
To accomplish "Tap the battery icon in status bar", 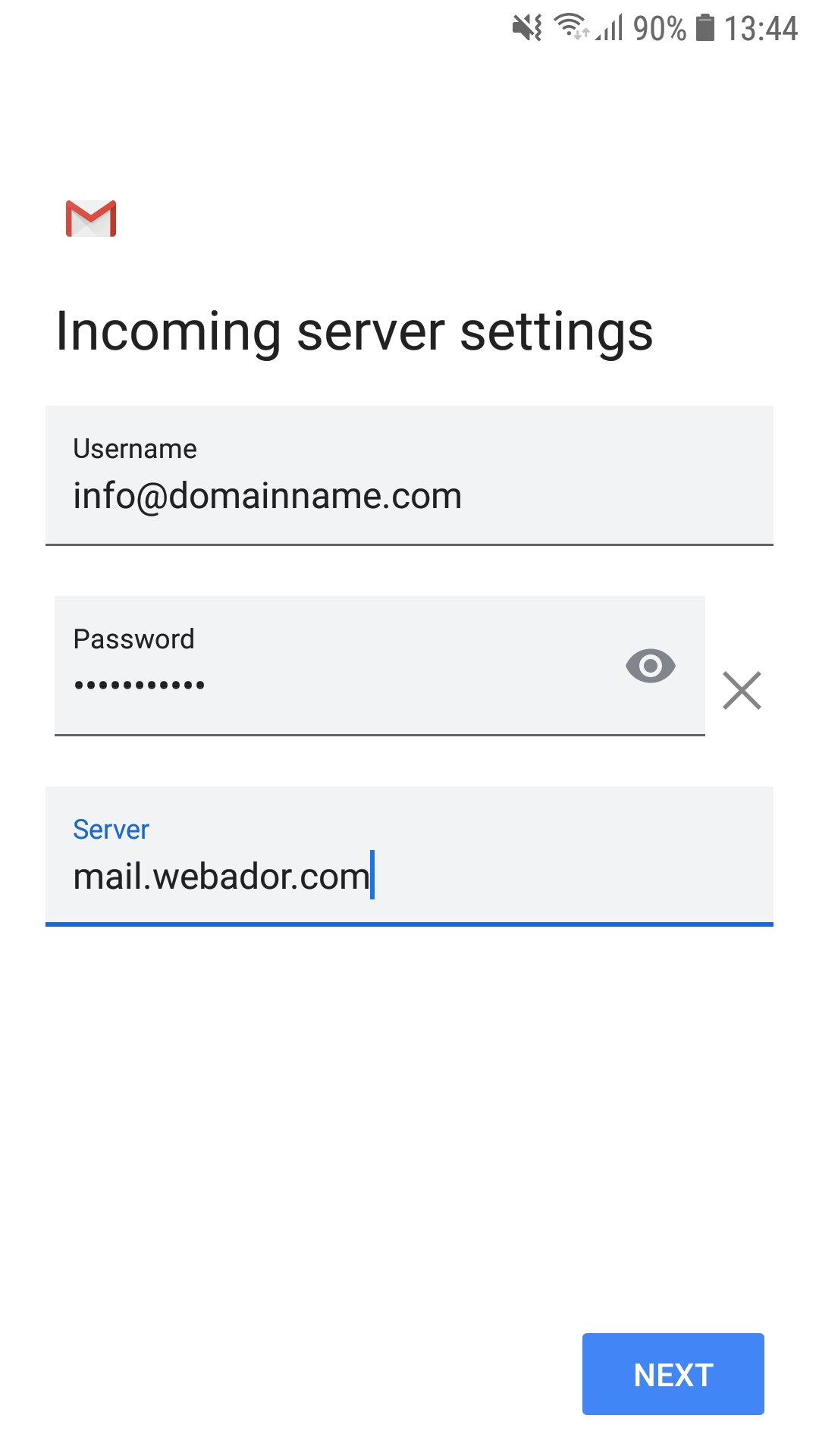I will click(x=705, y=27).
